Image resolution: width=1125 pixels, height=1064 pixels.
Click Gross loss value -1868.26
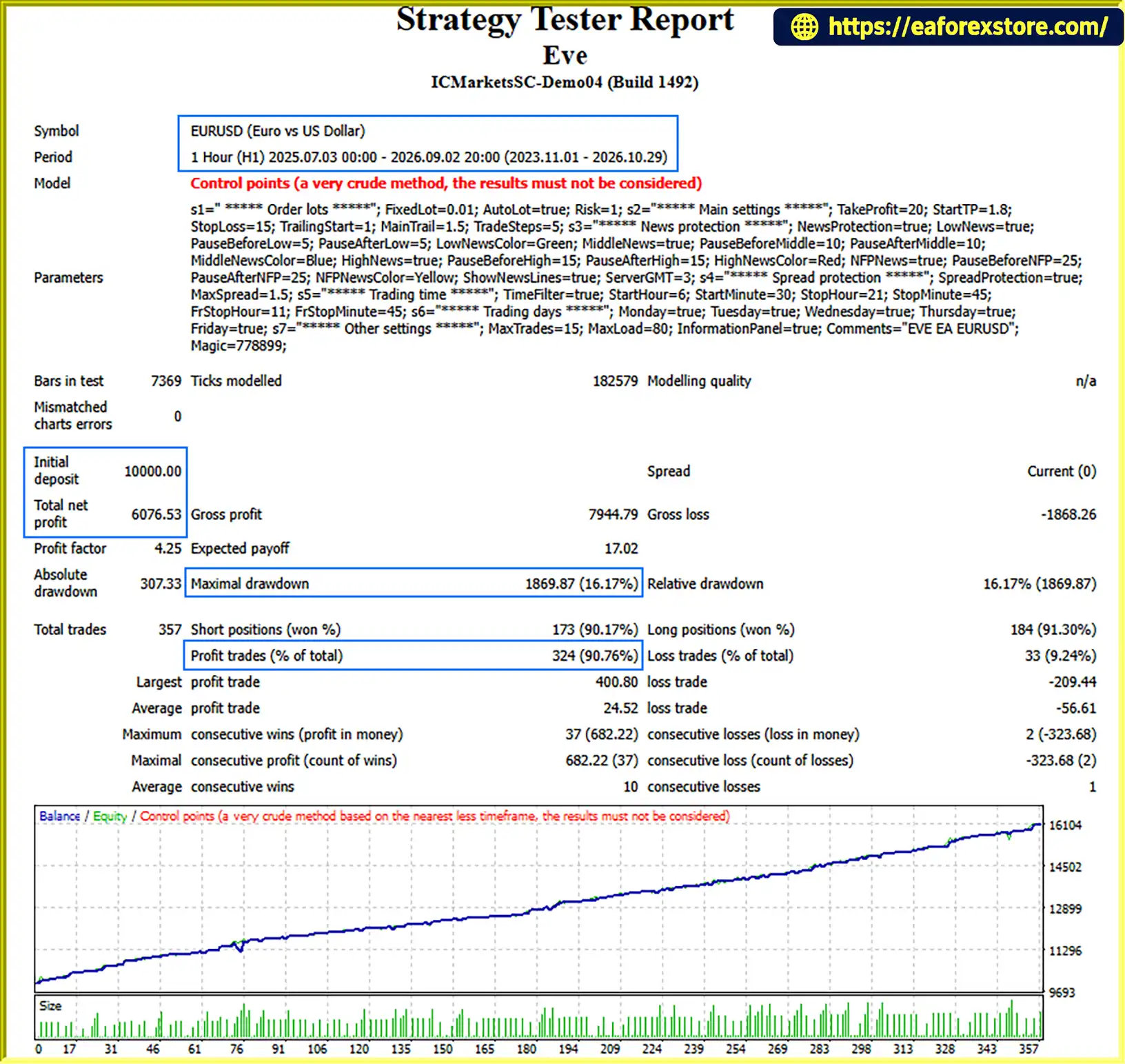coord(1068,514)
